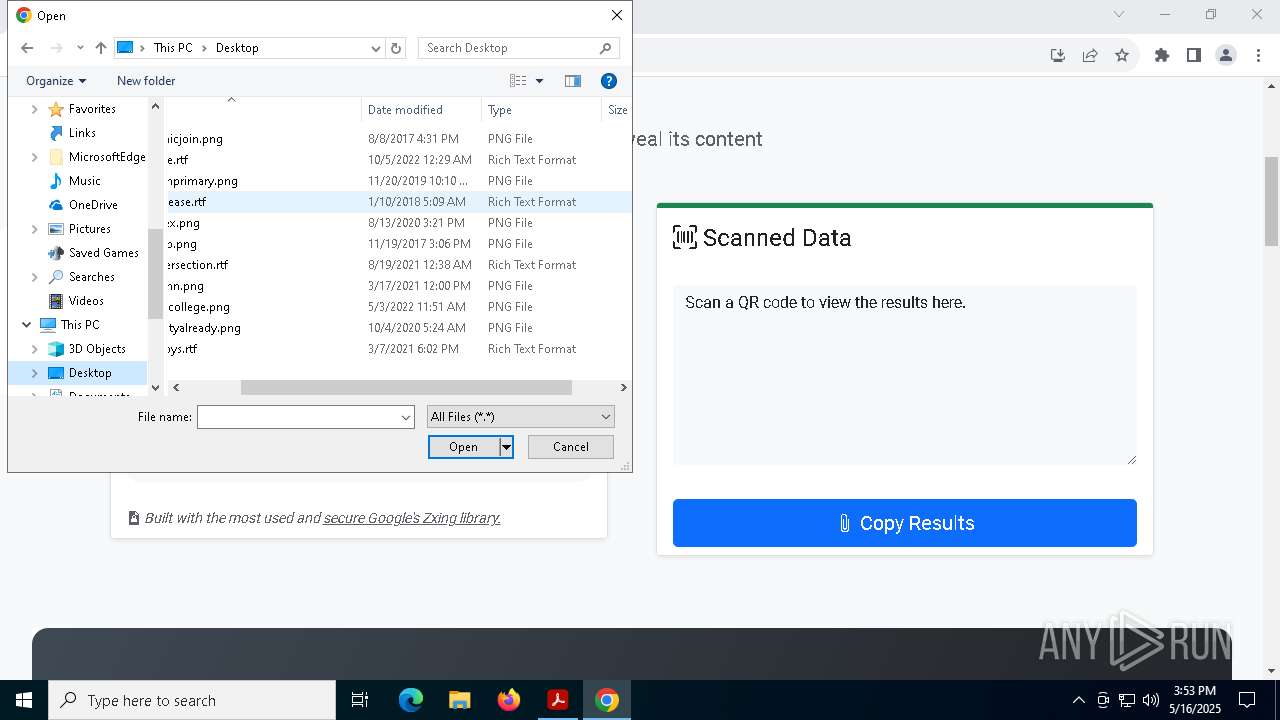Open the volume control tray icon
1280x720 pixels.
point(1151,700)
